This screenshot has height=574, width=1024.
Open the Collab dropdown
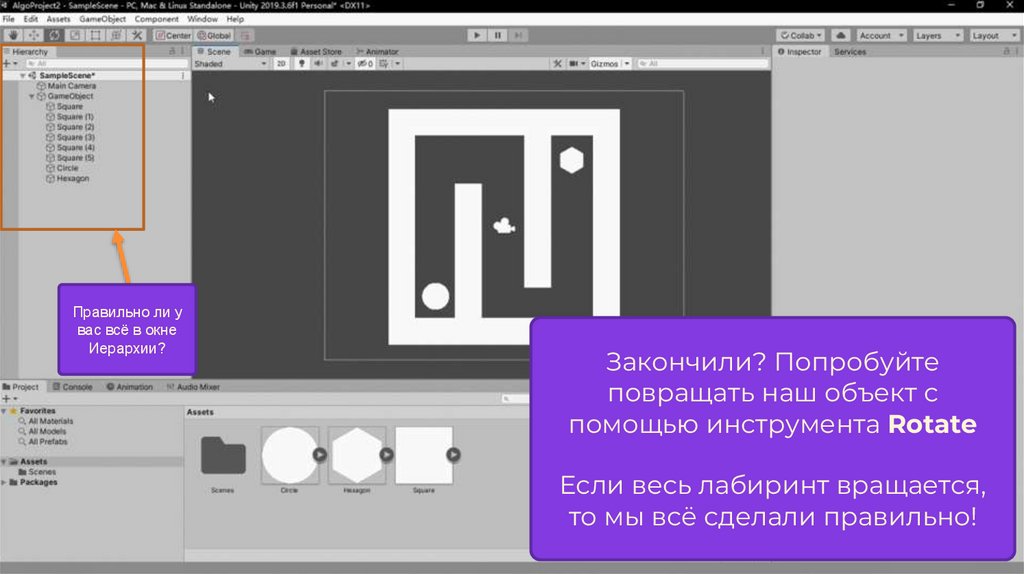coord(801,35)
